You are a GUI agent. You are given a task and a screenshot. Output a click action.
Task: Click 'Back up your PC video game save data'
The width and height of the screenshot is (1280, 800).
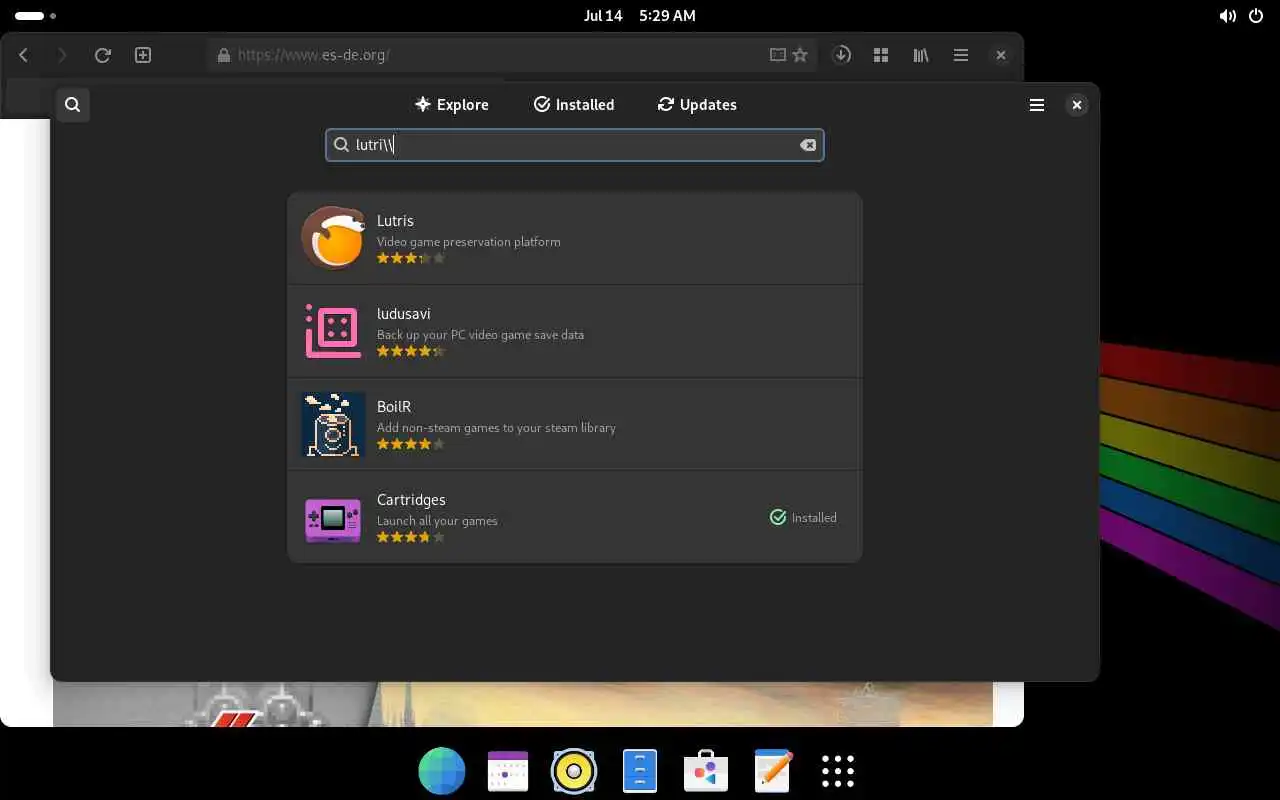click(x=480, y=334)
